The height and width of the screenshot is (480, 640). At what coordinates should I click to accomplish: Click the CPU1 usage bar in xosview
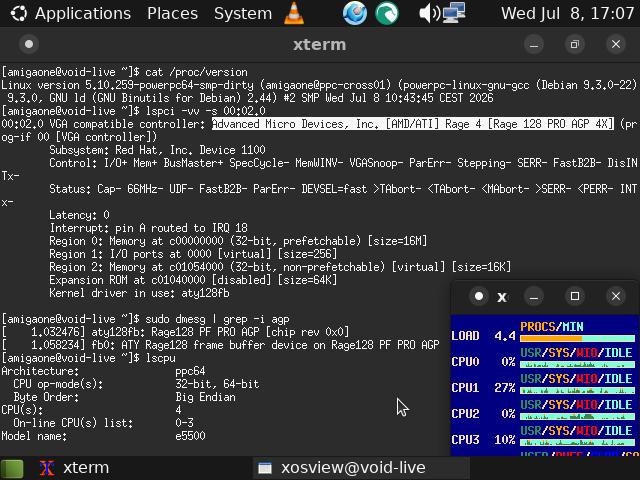(x=577, y=391)
